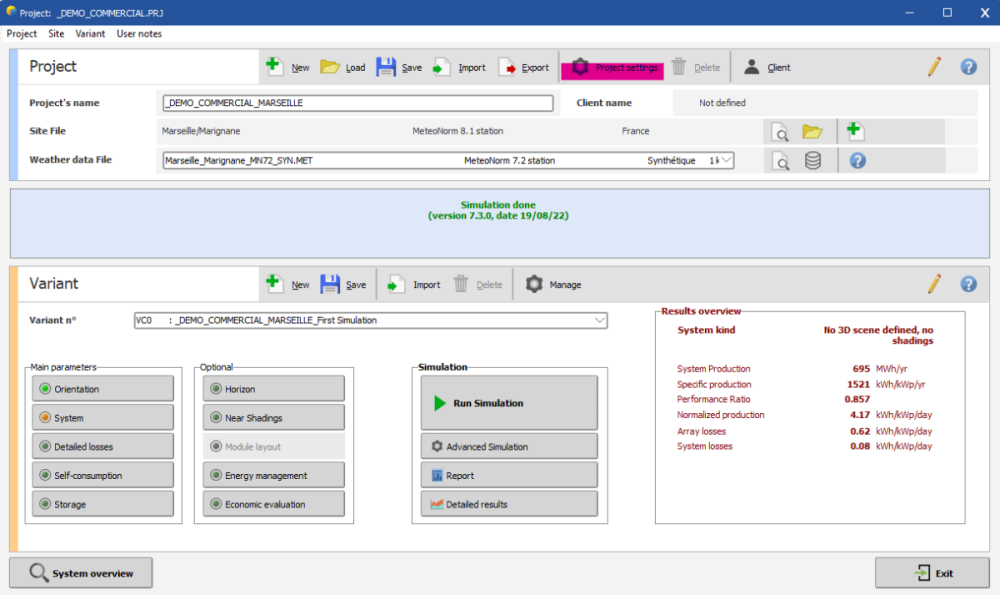Open Manage variants with the gear icon
This screenshot has height=595, width=1000.
click(535, 285)
